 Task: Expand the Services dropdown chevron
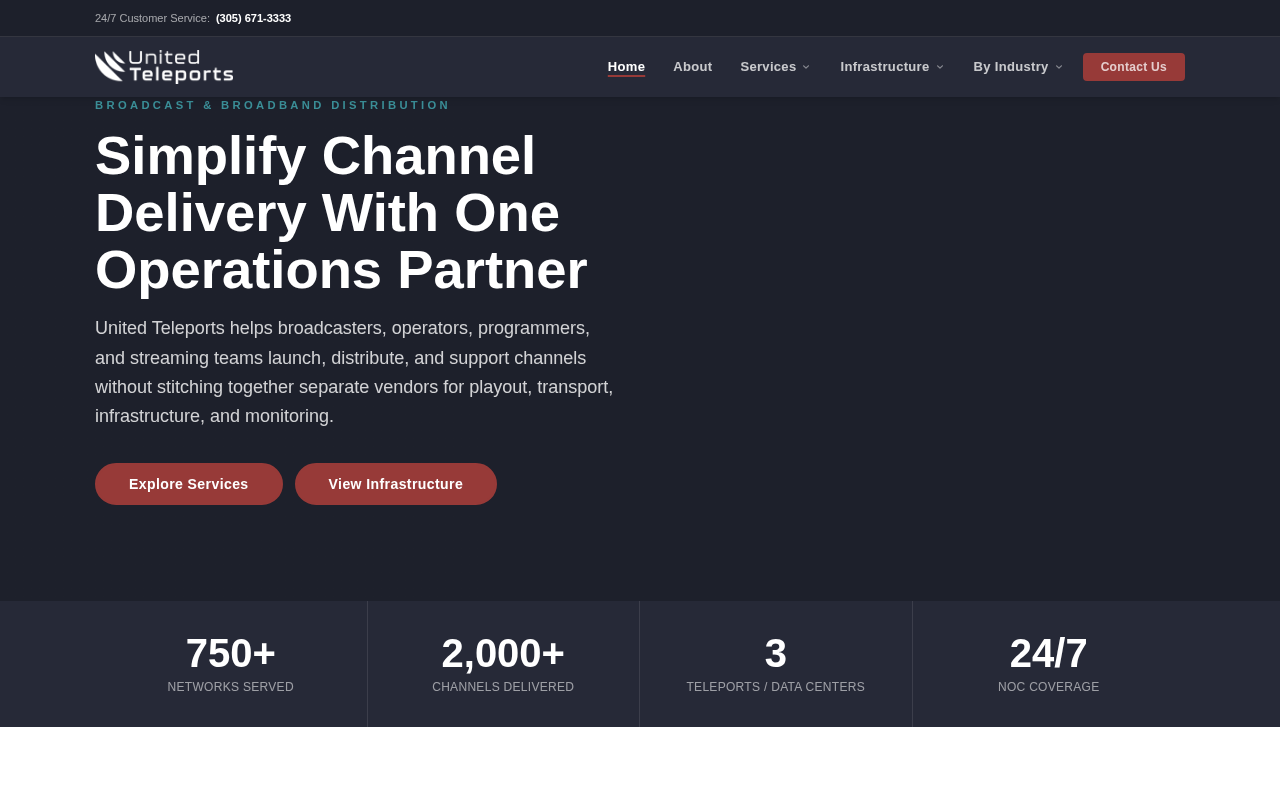click(x=806, y=67)
